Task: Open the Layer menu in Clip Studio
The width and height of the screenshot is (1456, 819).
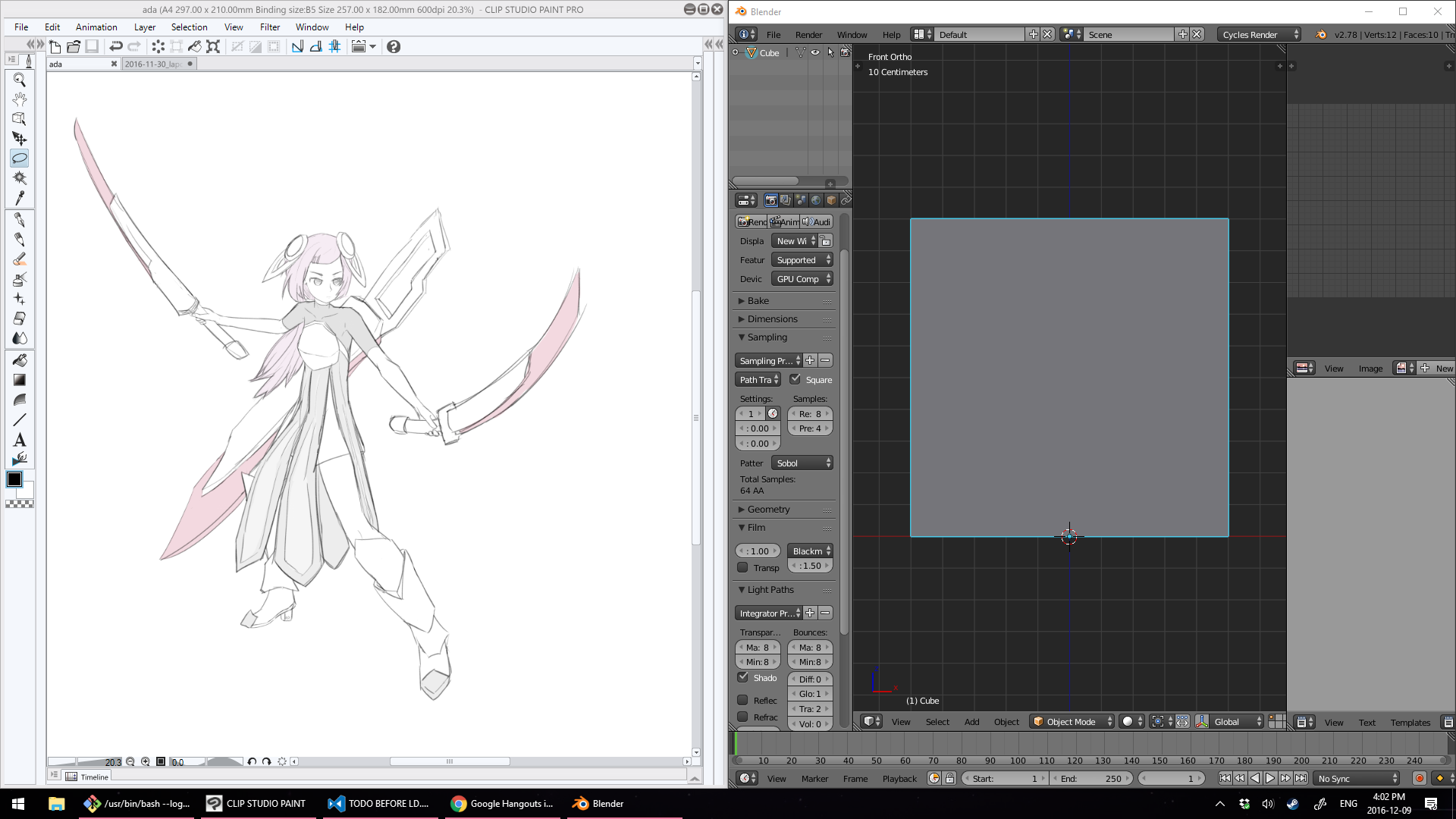Action: point(145,27)
